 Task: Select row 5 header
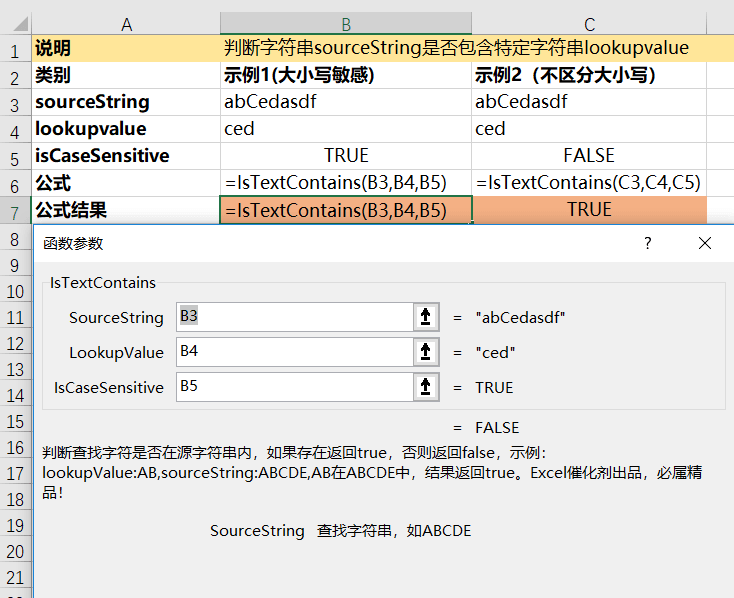point(15,159)
